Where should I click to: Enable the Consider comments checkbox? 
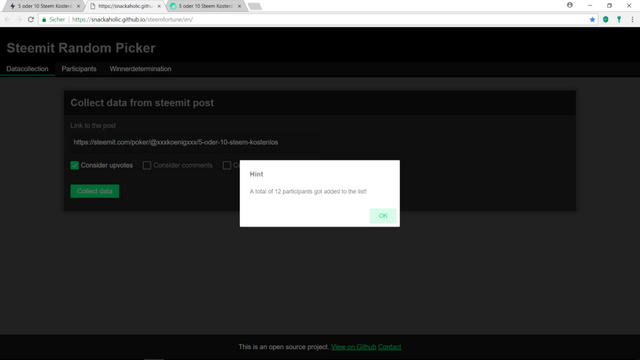(147, 165)
